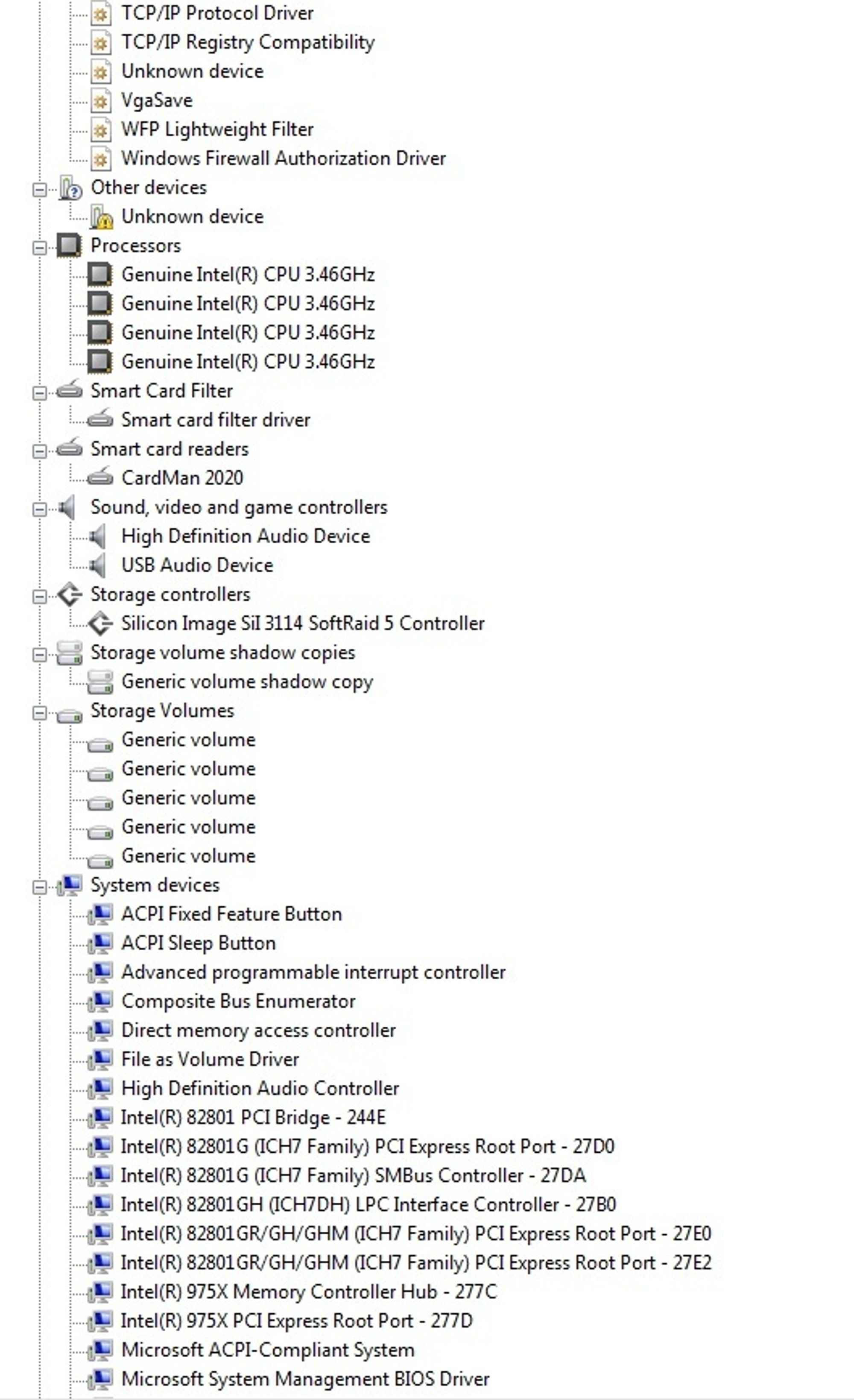Select High Definition Audio Device
Image resolution: width=854 pixels, height=1400 pixels.
tap(246, 536)
